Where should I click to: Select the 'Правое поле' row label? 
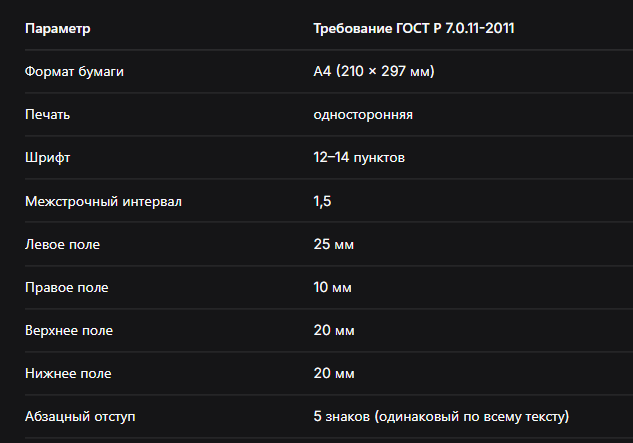click(x=67, y=287)
